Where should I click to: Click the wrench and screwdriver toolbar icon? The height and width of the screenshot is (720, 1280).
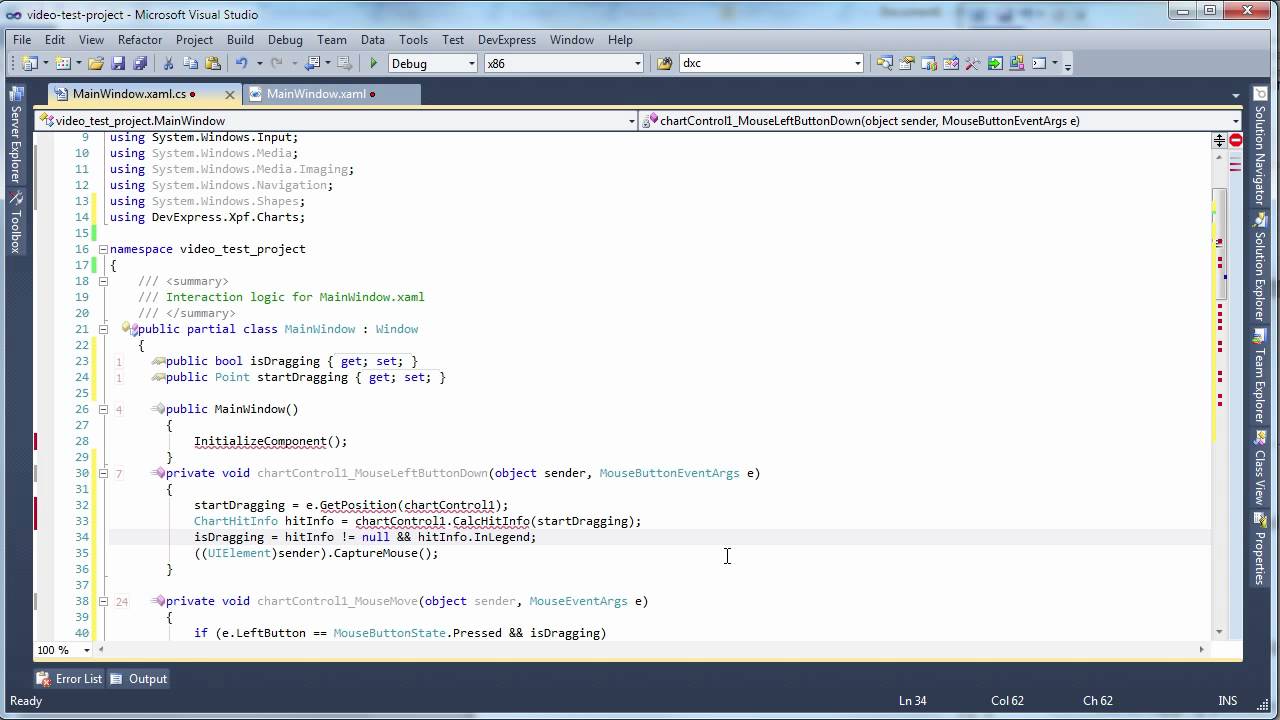(x=973, y=63)
